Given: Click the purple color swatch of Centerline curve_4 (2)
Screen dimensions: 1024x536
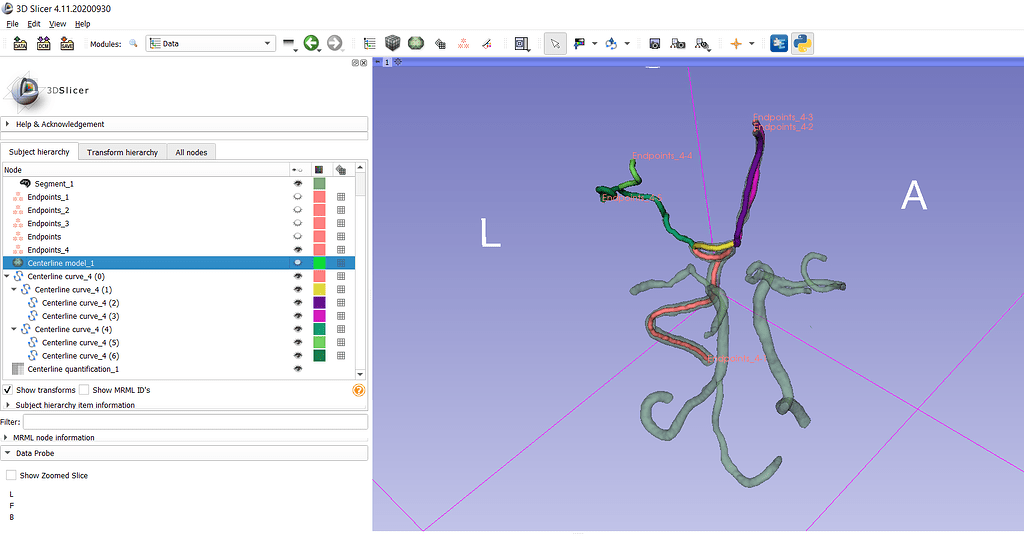Looking at the screenshot, I should pyautogui.click(x=319, y=302).
